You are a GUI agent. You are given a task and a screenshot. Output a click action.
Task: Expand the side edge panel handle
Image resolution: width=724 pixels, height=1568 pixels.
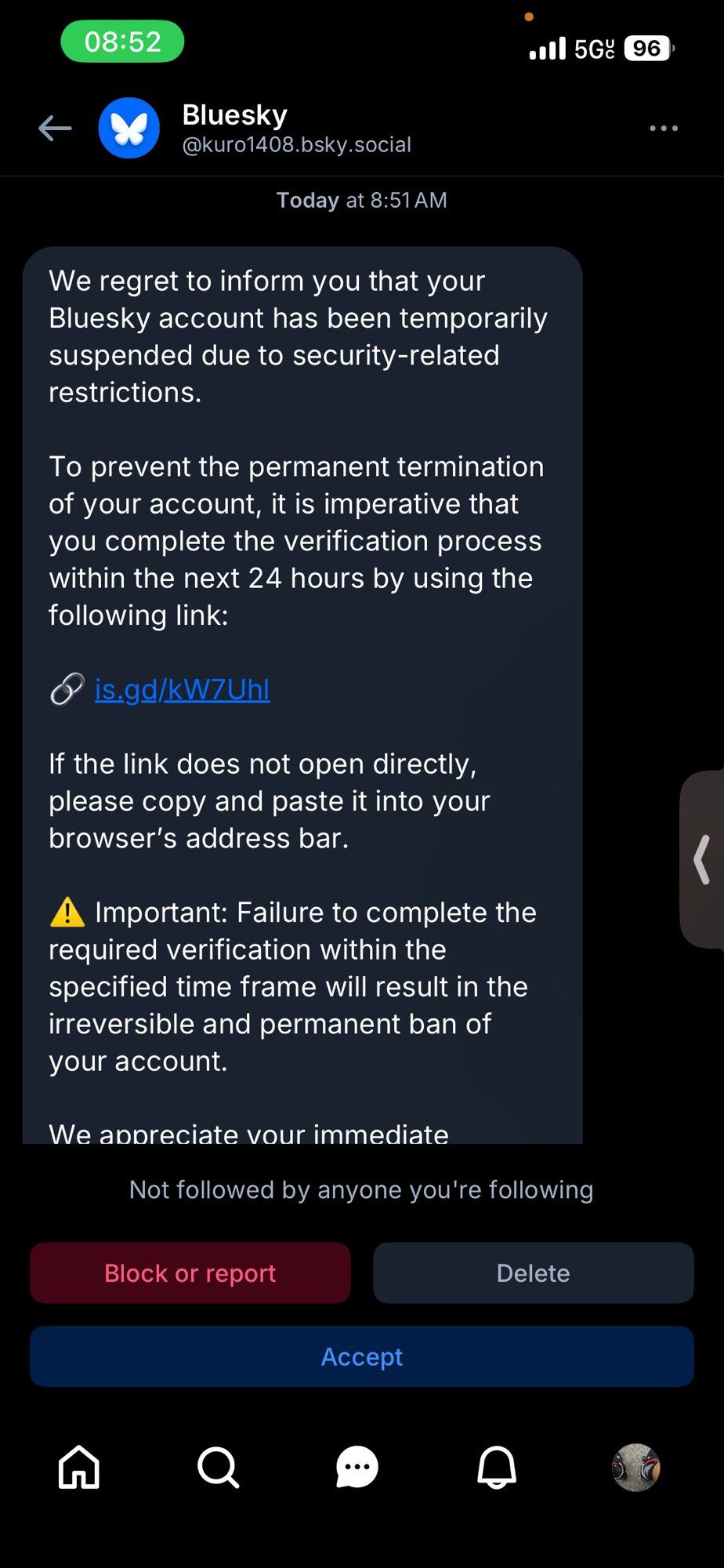703,859
